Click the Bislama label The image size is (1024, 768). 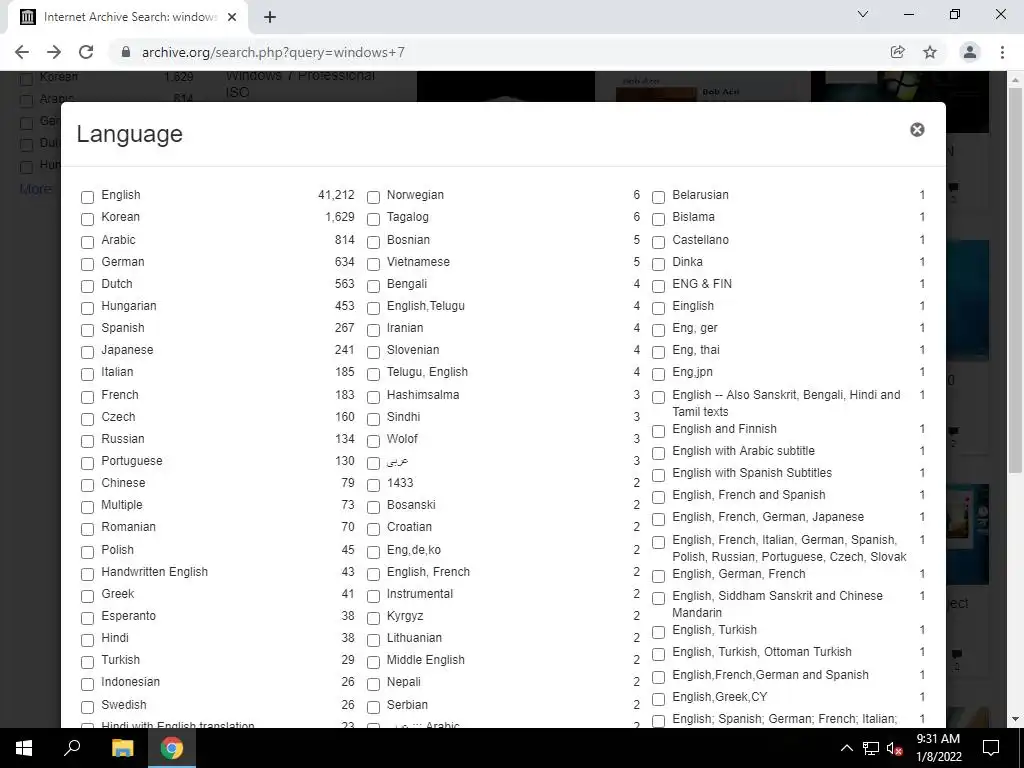[x=693, y=217]
